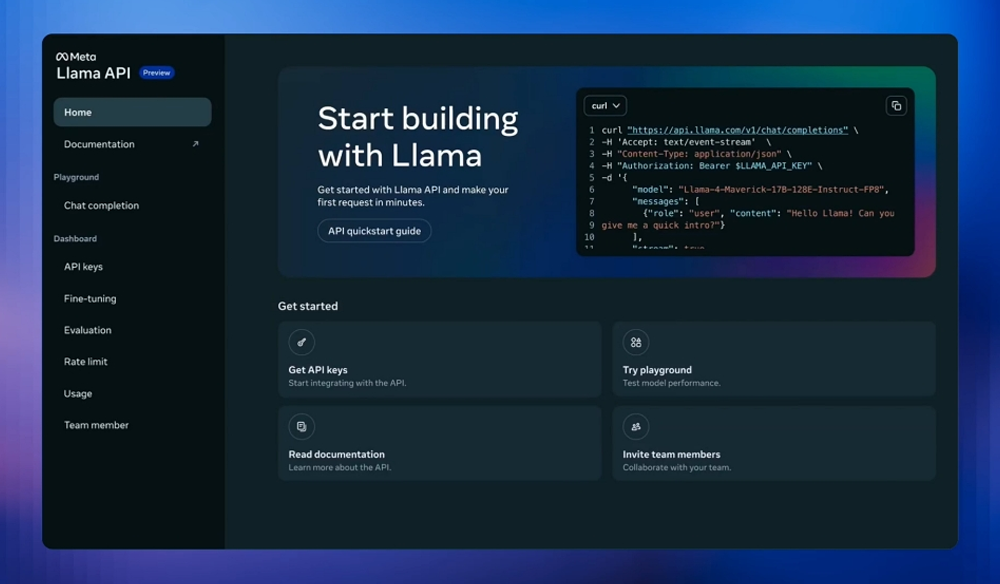The width and height of the screenshot is (1000, 584).
Task: Select Home in the sidebar
Action: pos(132,113)
